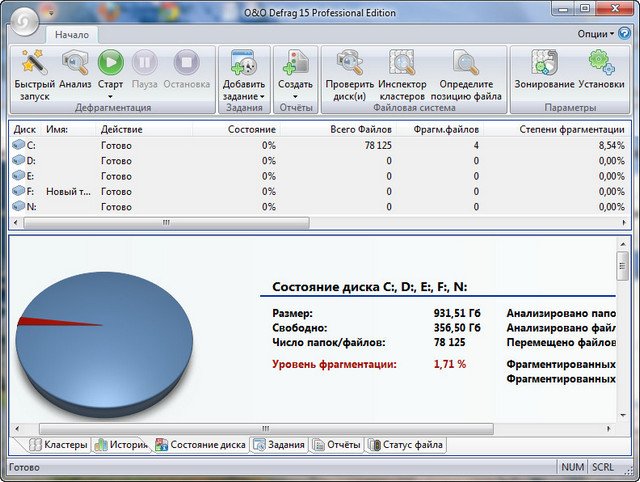Click the Остановка stop button
This screenshot has height=482, width=640.
[187, 62]
